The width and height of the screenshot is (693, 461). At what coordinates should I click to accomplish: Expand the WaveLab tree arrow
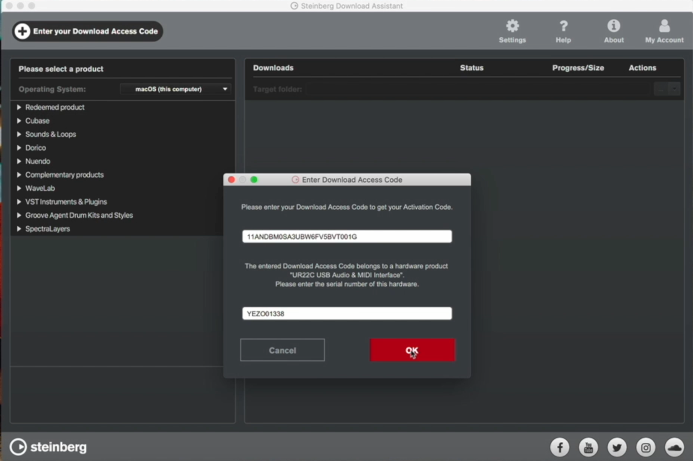19,188
